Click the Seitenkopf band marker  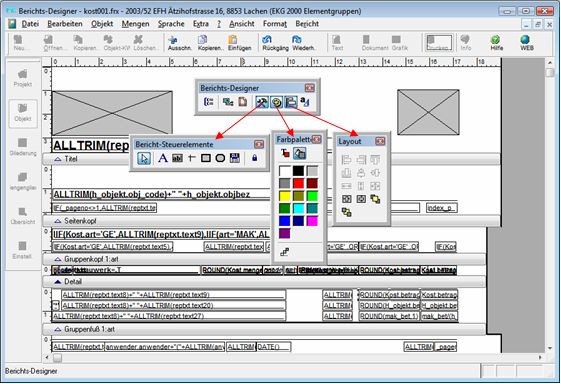(58, 221)
